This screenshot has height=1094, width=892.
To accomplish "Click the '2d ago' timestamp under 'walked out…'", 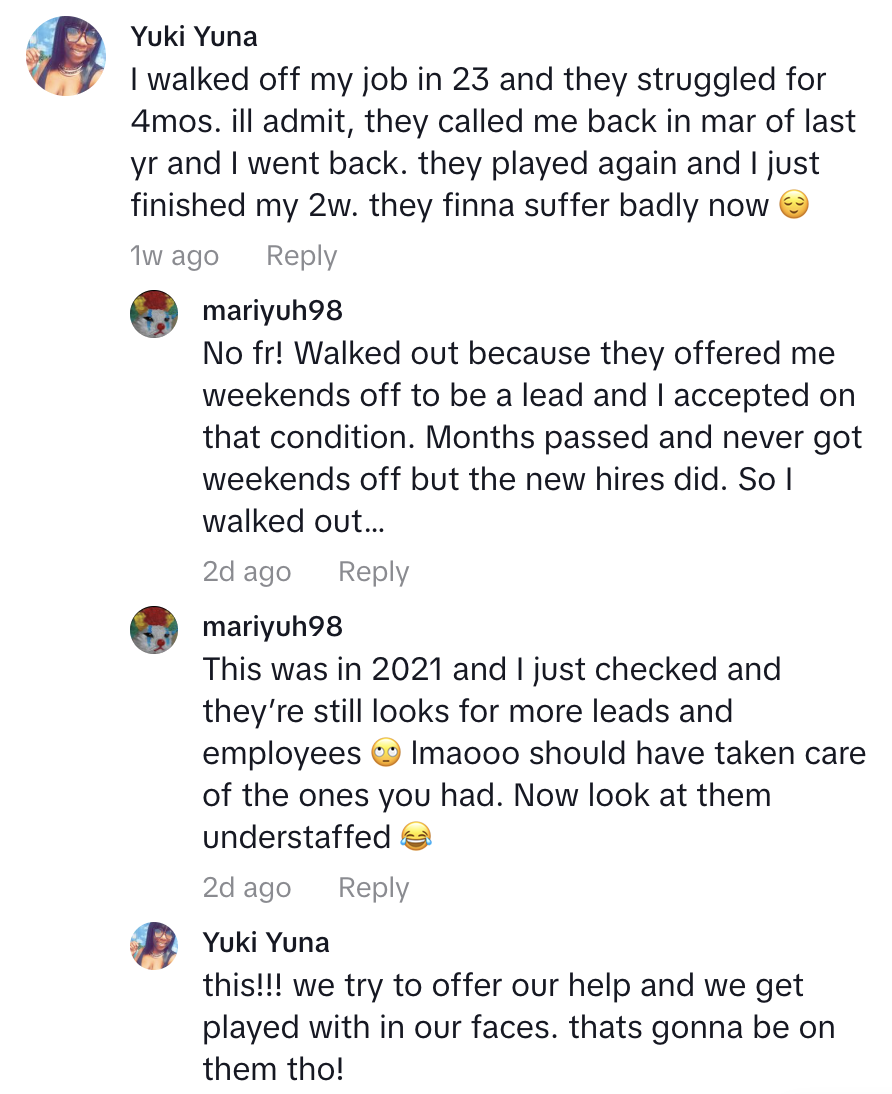I will (246, 572).
